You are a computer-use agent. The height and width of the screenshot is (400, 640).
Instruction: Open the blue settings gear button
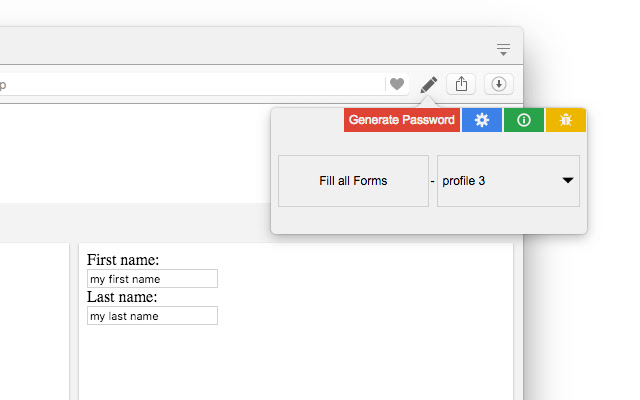(482, 120)
